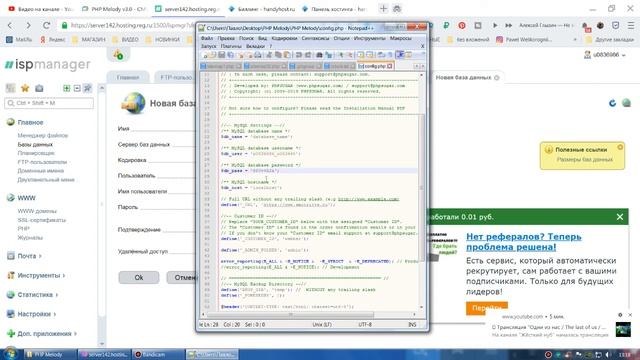Open the Поиск menu in Notepad++
640x360 pixels.
pyautogui.click(x=246, y=38)
